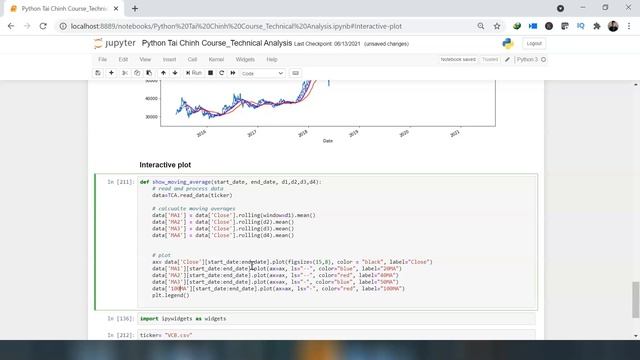Screen dimensions: 640x360
Task: Paste cells below icon
Action: 149,73
